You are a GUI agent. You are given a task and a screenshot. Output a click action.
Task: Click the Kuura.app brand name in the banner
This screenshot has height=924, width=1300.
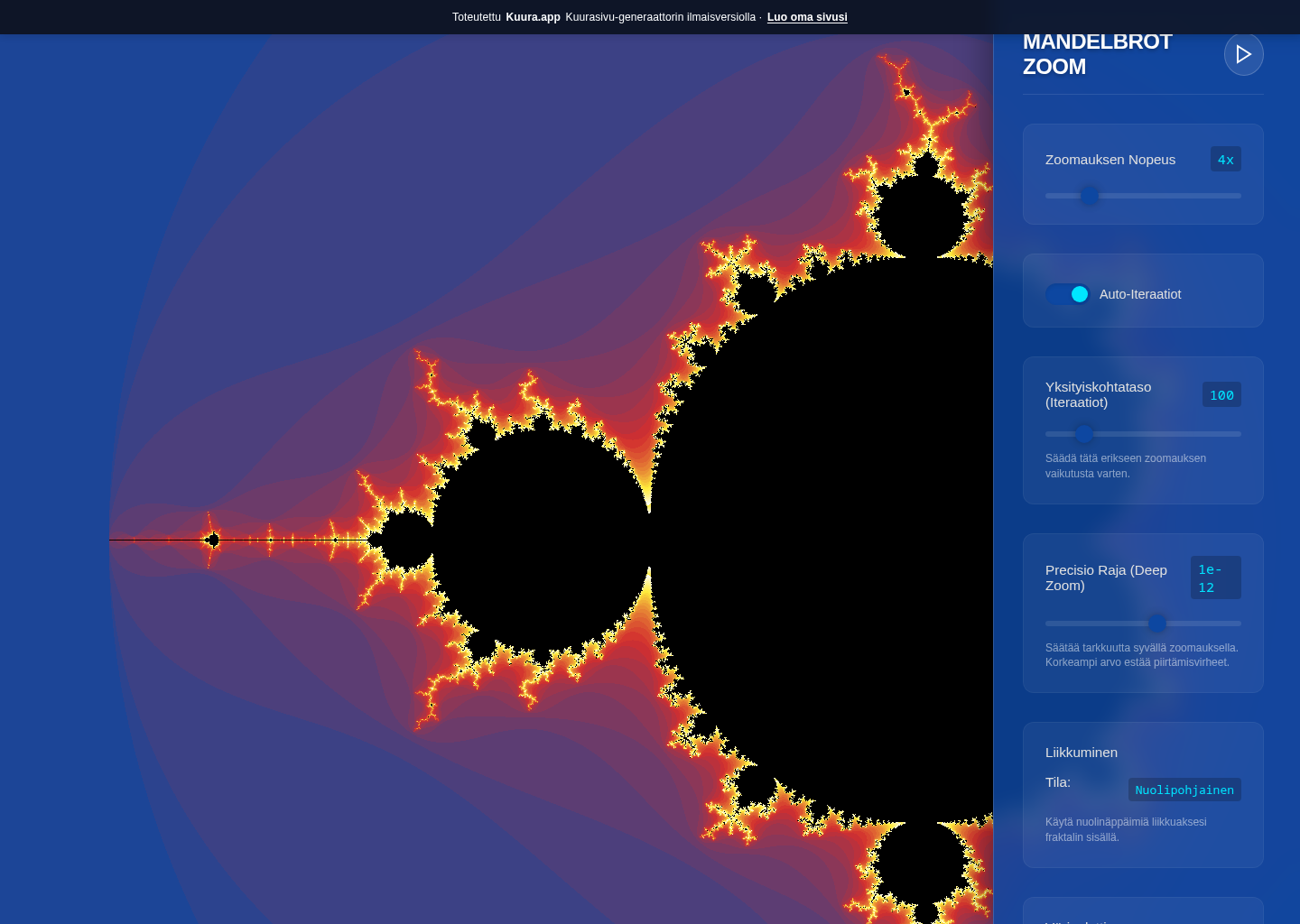(533, 17)
